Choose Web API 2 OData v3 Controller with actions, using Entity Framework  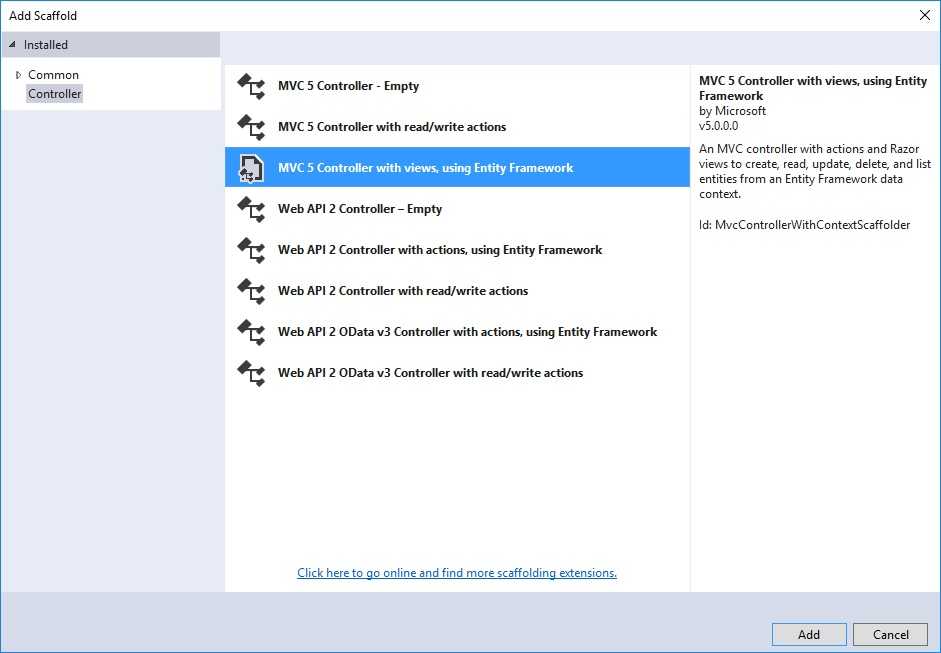(x=457, y=332)
